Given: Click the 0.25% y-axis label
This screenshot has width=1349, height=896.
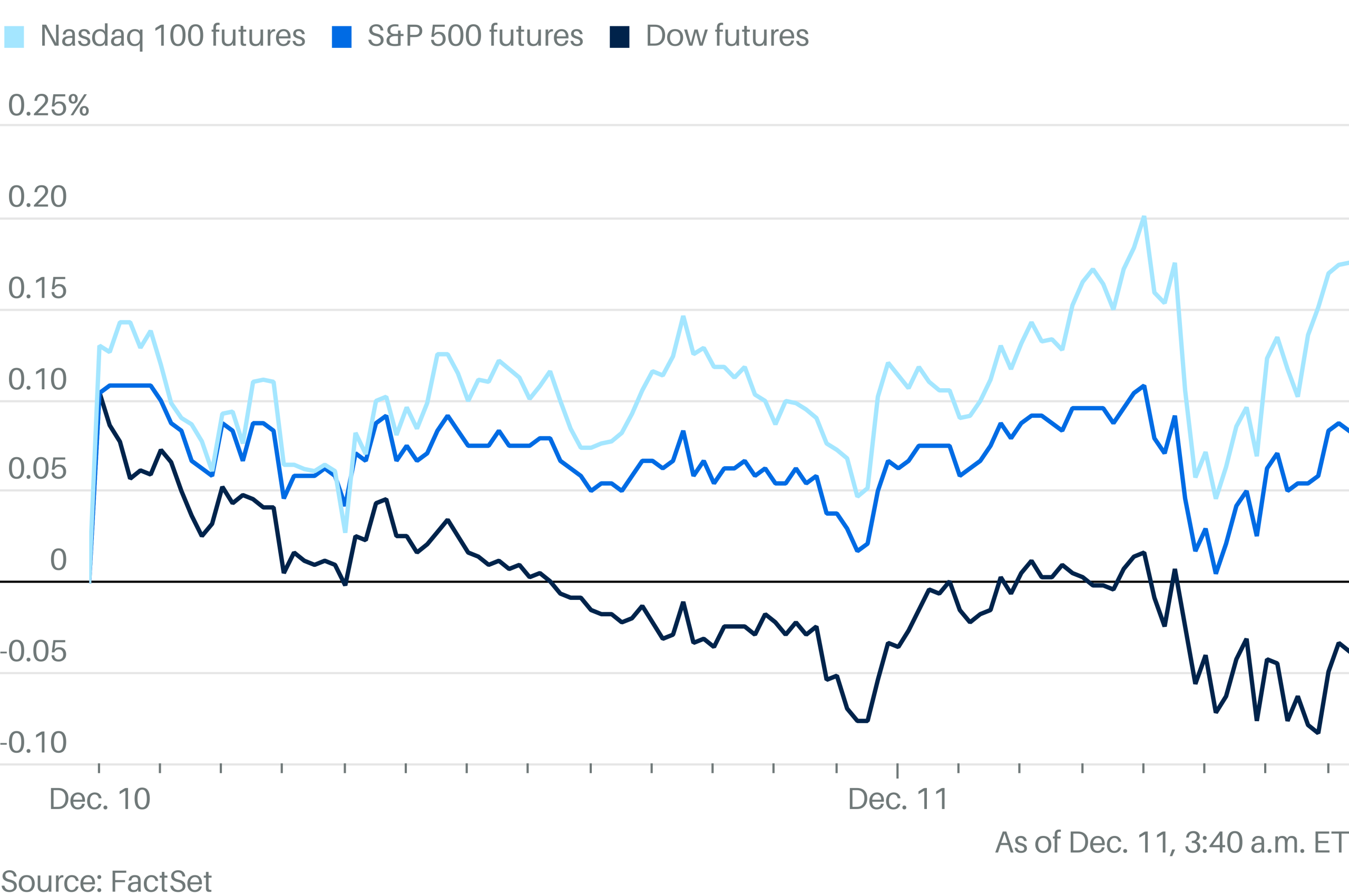Looking at the screenshot, I should coord(48,106).
